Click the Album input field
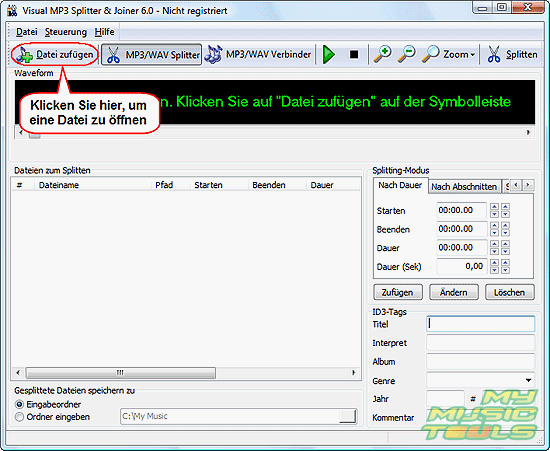The width and height of the screenshot is (550, 451). (481, 361)
